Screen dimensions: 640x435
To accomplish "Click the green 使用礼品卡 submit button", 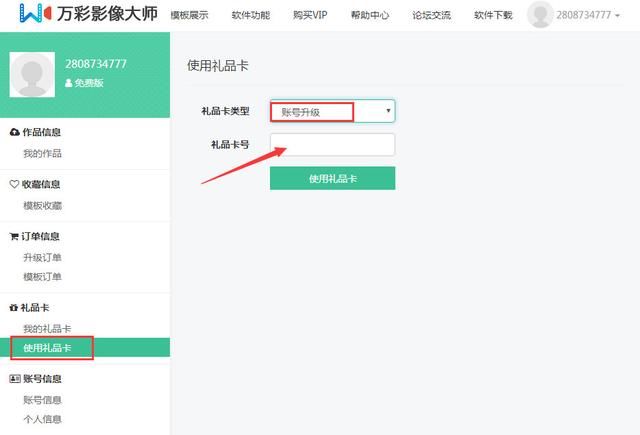I will click(x=333, y=178).
